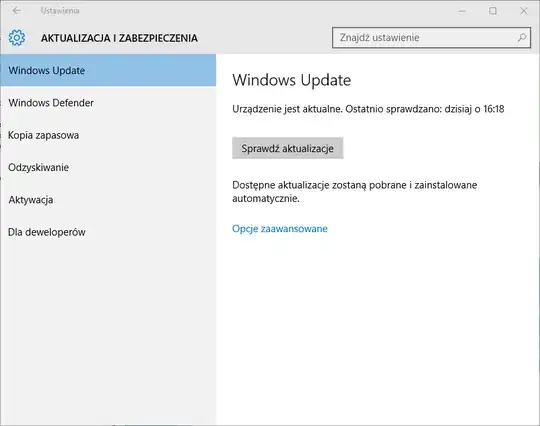Viewport: 540px width, 426px height.
Task: Open Odzyskiwanie section
Action: (x=108, y=167)
